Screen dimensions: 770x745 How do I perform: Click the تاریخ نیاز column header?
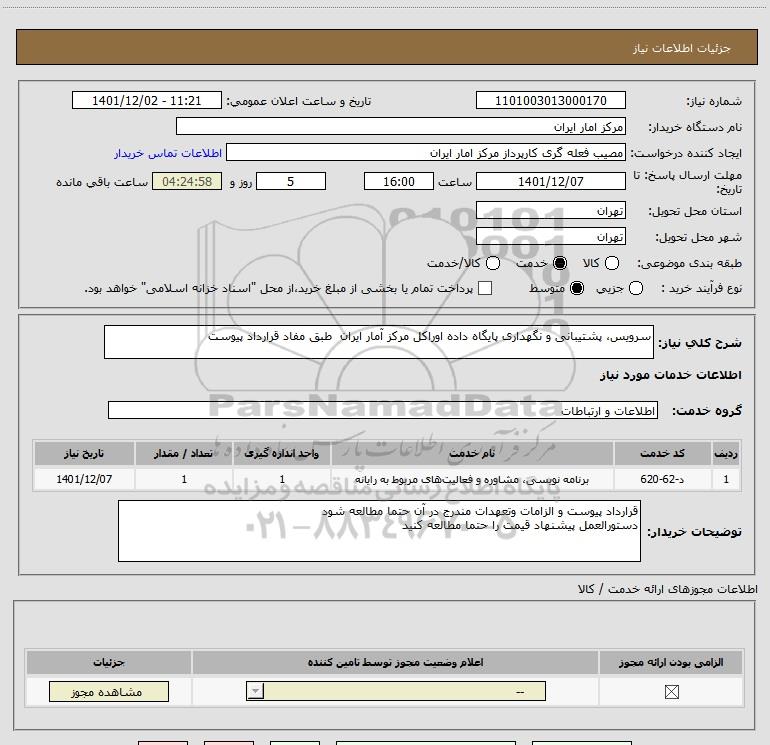click(x=84, y=453)
